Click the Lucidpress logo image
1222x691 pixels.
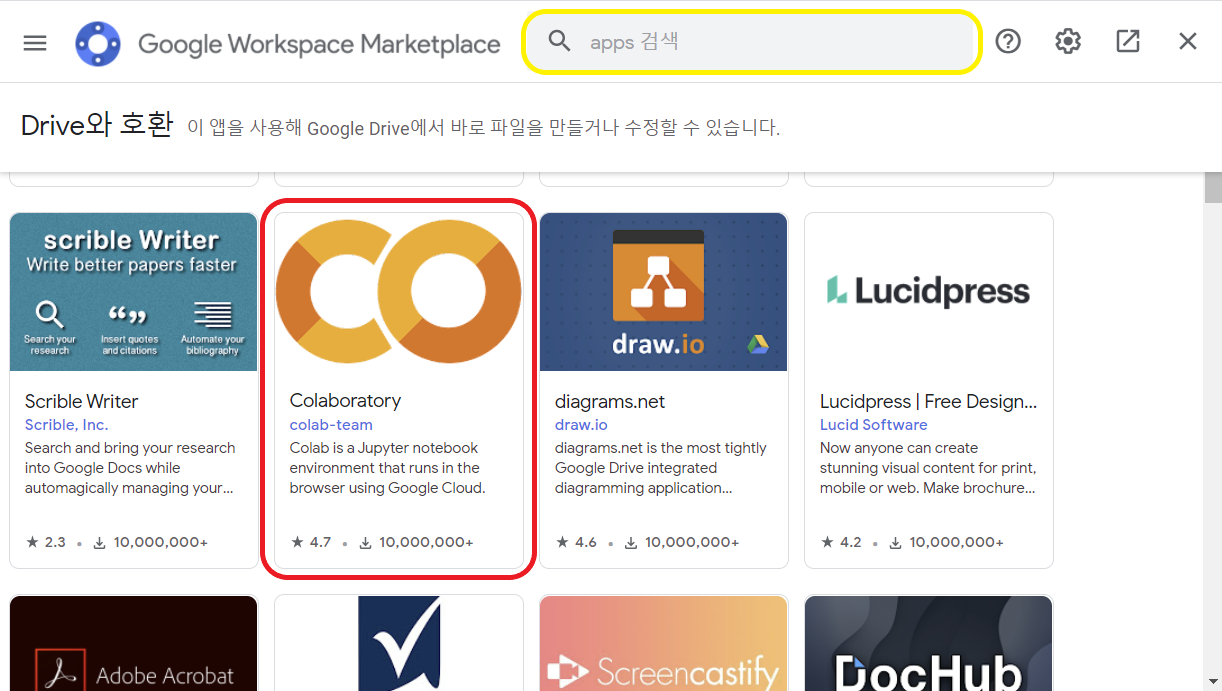coord(929,292)
